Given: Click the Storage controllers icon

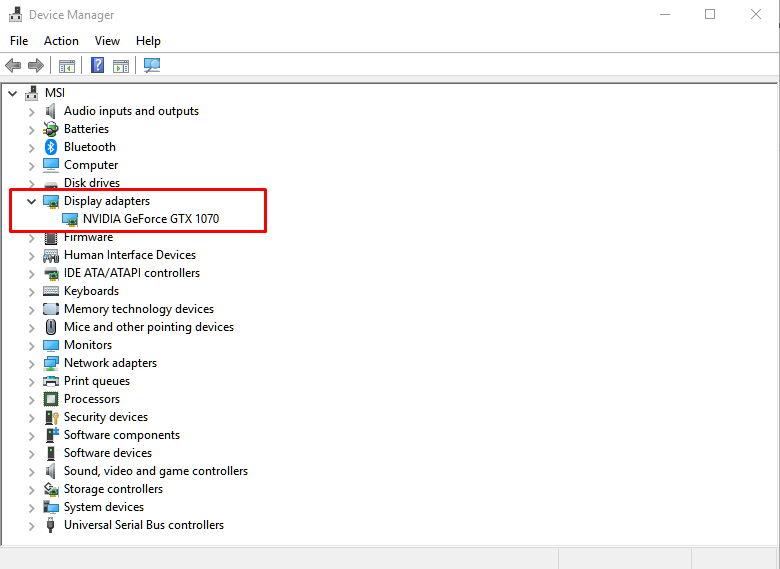Looking at the screenshot, I should [x=51, y=489].
